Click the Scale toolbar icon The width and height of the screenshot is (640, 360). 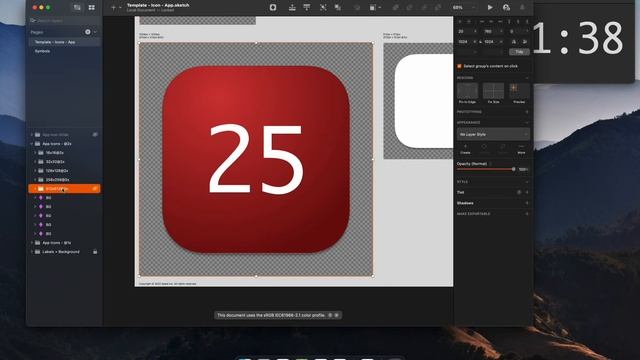[323, 7]
